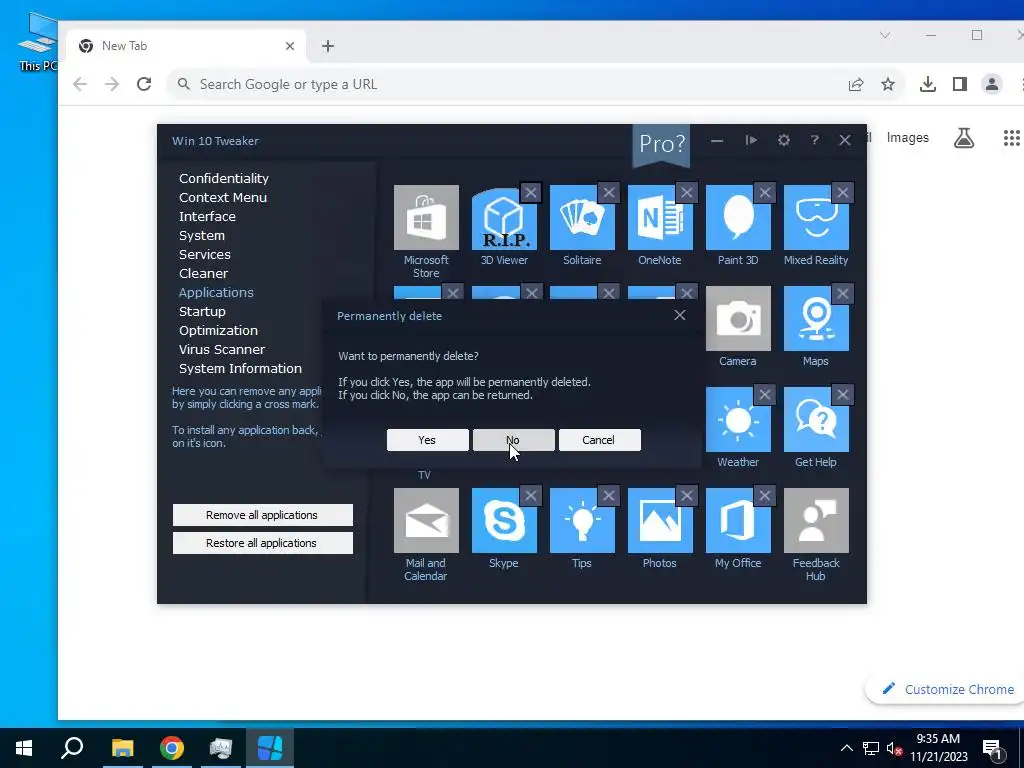
Task: Click the Maps app tile
Action: pyautogui.click(x=816, y=319)
